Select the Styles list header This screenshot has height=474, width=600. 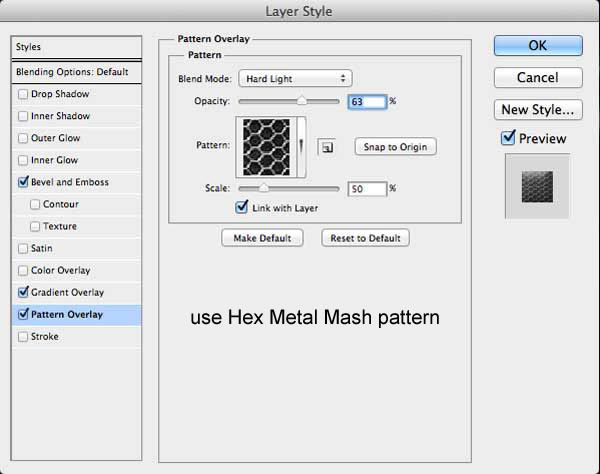[77, 47]
